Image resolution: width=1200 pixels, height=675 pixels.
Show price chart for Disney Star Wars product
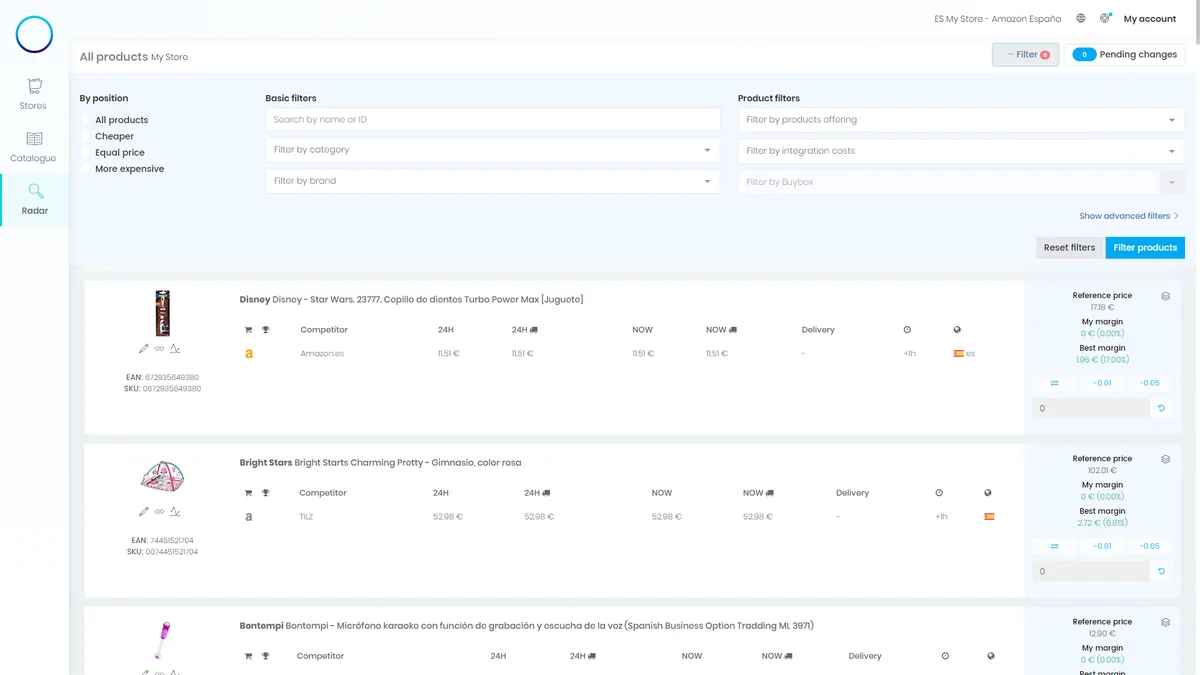click(x=175, y=349)
